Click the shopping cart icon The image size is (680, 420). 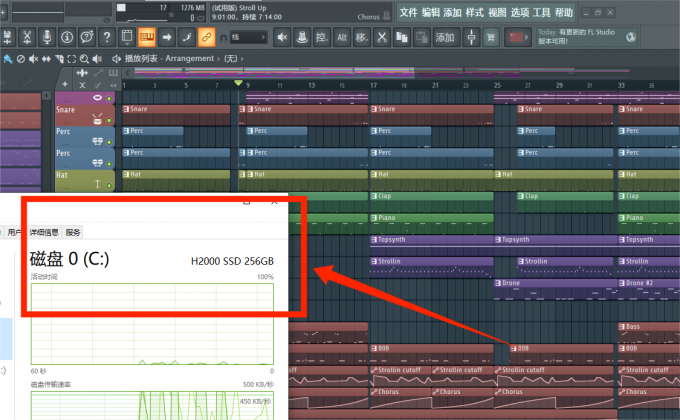pyautogui.click(x=491, y=37)
